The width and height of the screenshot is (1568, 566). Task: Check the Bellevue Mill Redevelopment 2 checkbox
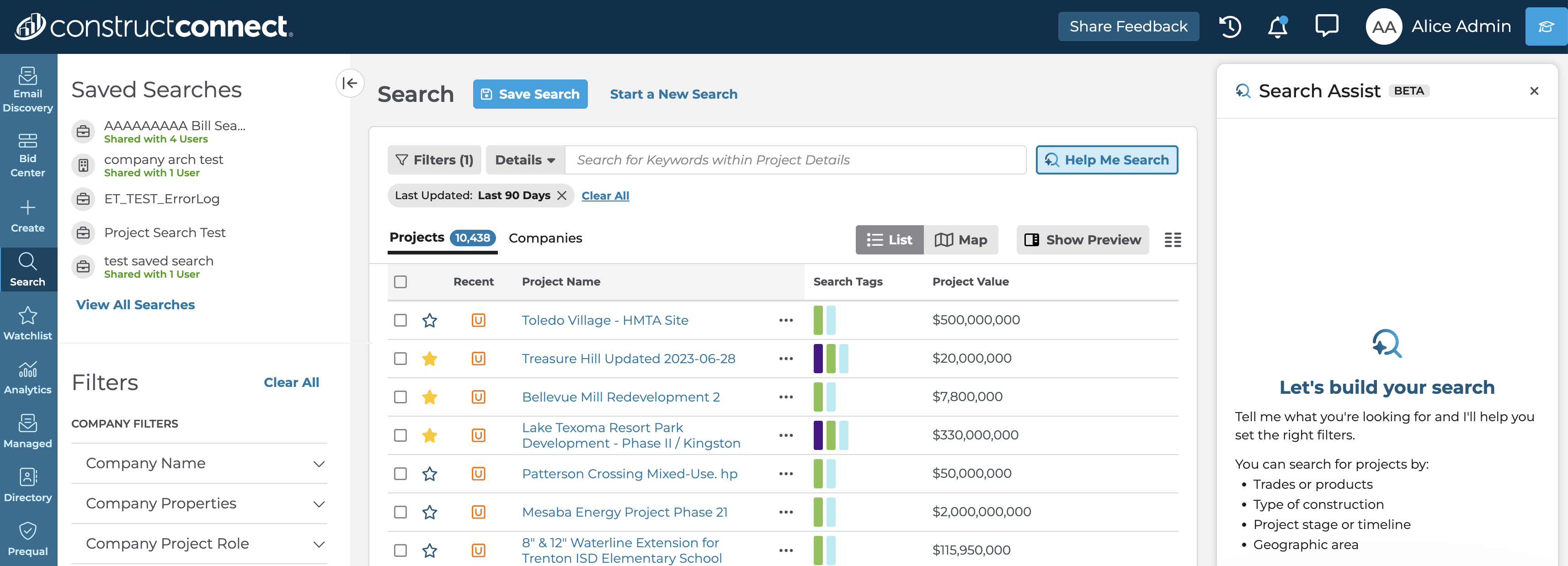[400, 397]
